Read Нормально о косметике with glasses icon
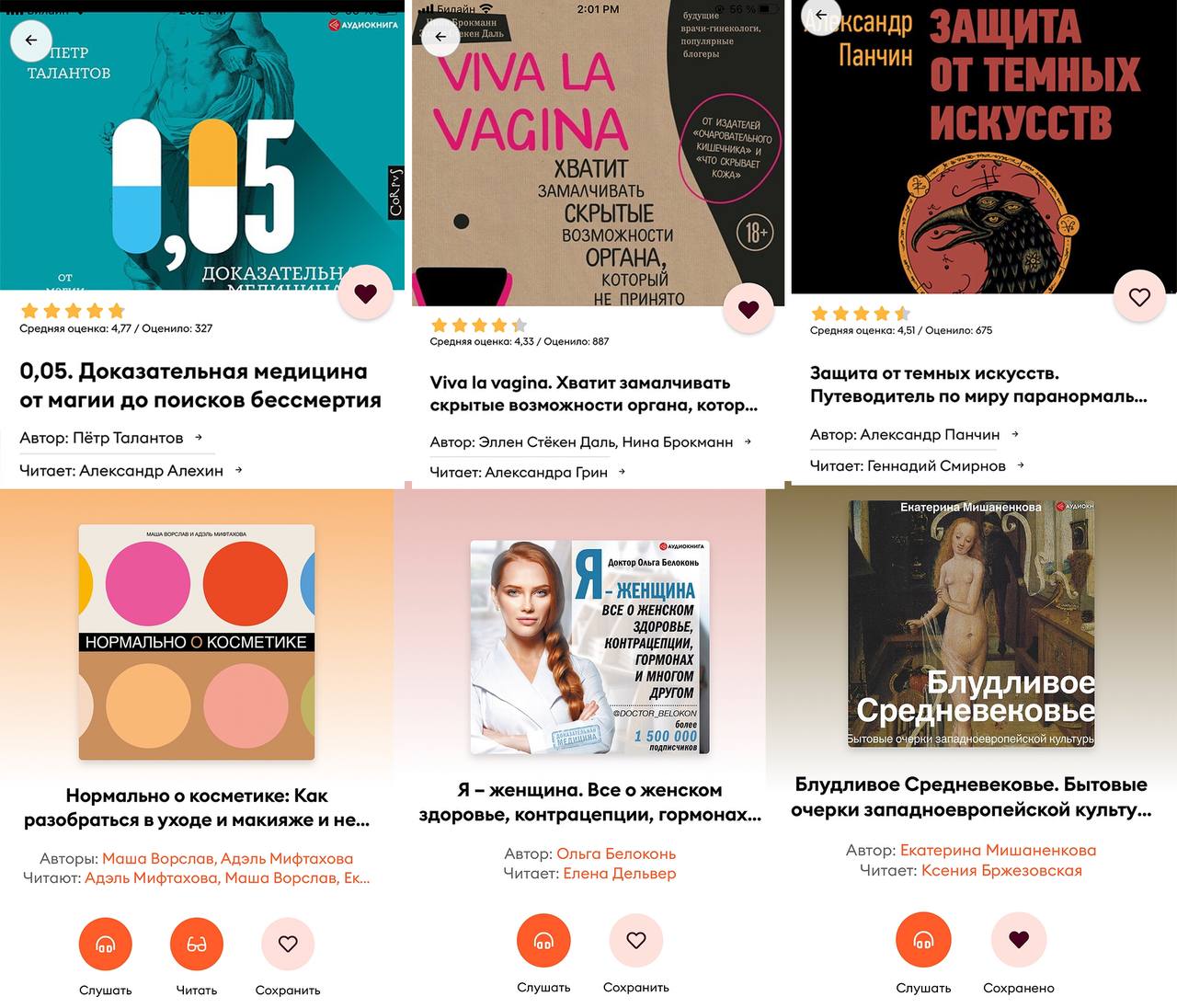The image size is (1177, 1008). pos(197,944)
